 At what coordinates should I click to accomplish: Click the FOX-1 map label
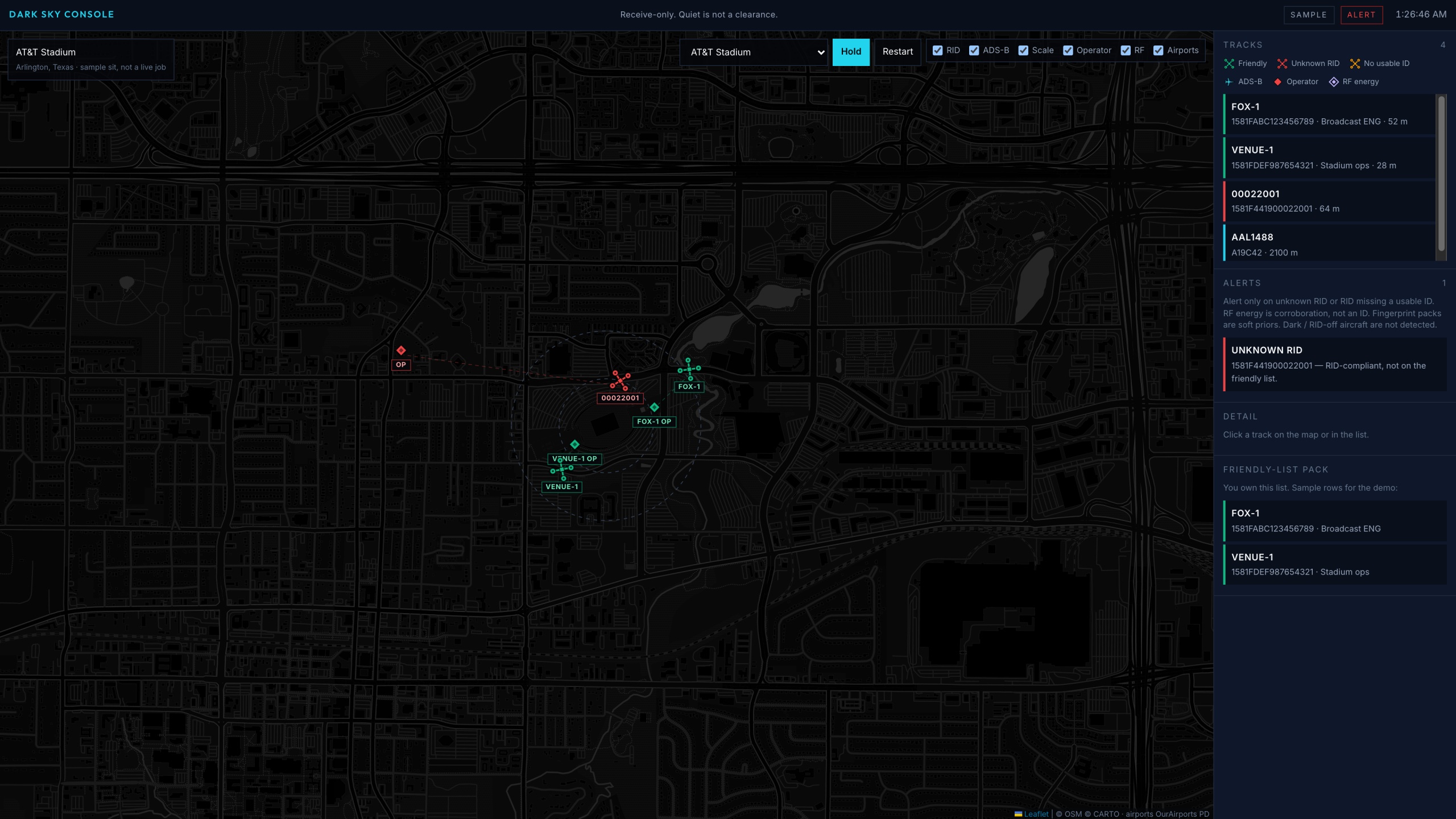click(x=689, y=387)
